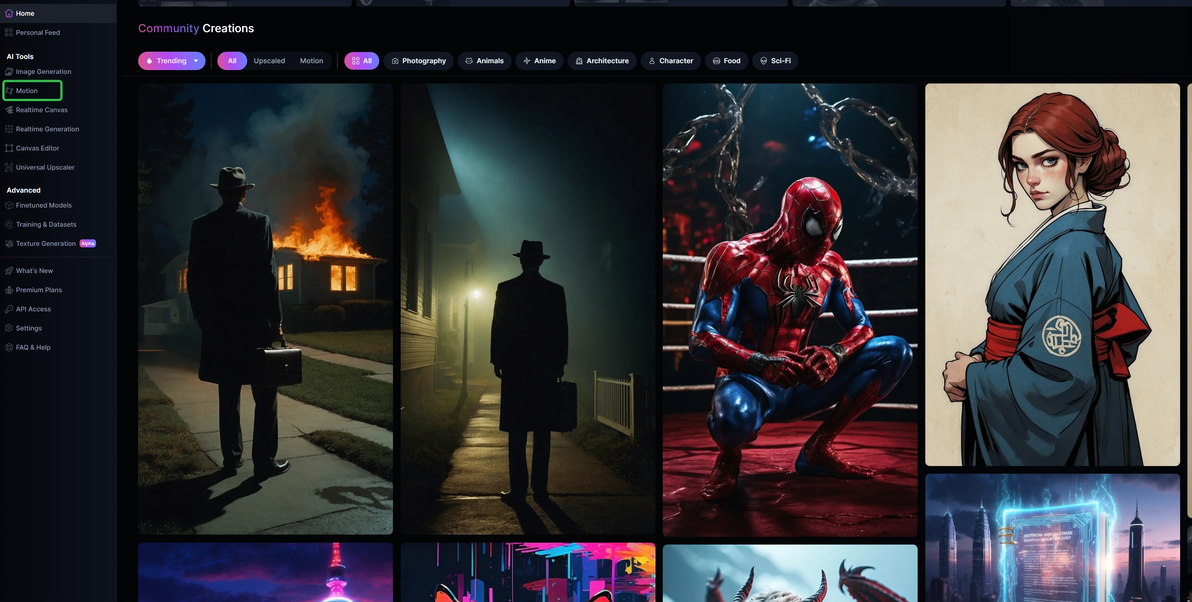
Task: Click the flame icon on Trending button
Action: 150,61
